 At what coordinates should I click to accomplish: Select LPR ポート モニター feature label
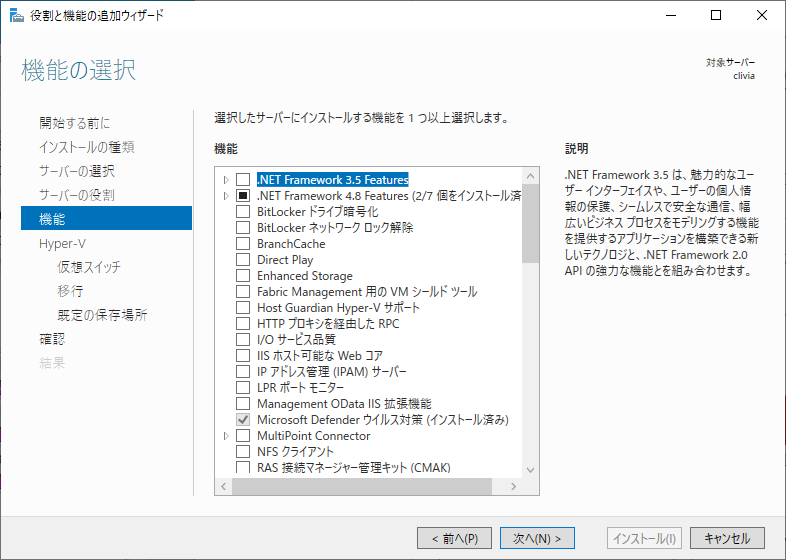point(300,388)
